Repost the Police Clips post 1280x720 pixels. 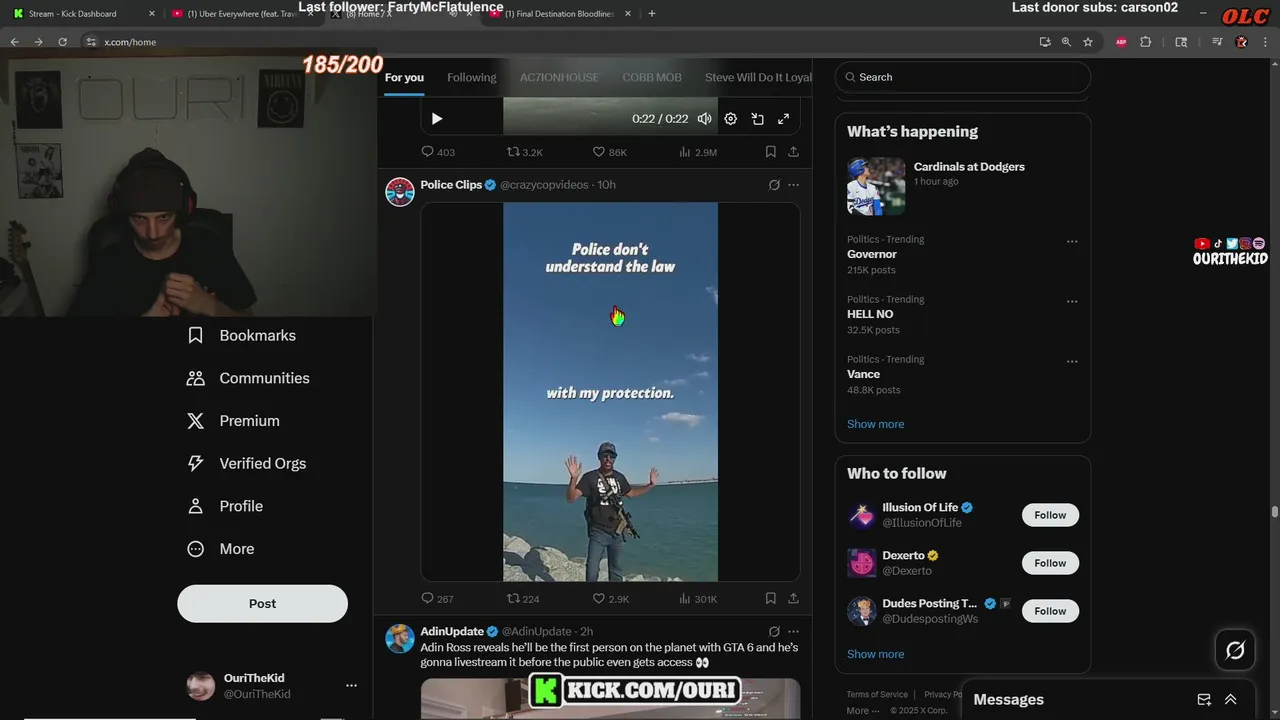pos(523,598)
